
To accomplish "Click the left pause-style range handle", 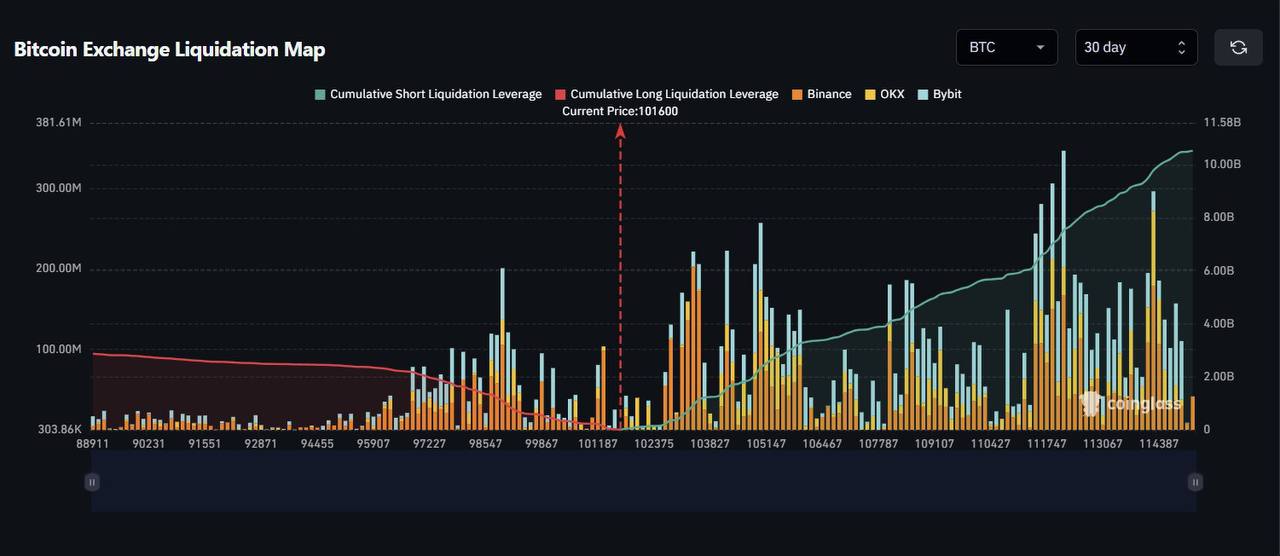I will (x=92, y=482).
